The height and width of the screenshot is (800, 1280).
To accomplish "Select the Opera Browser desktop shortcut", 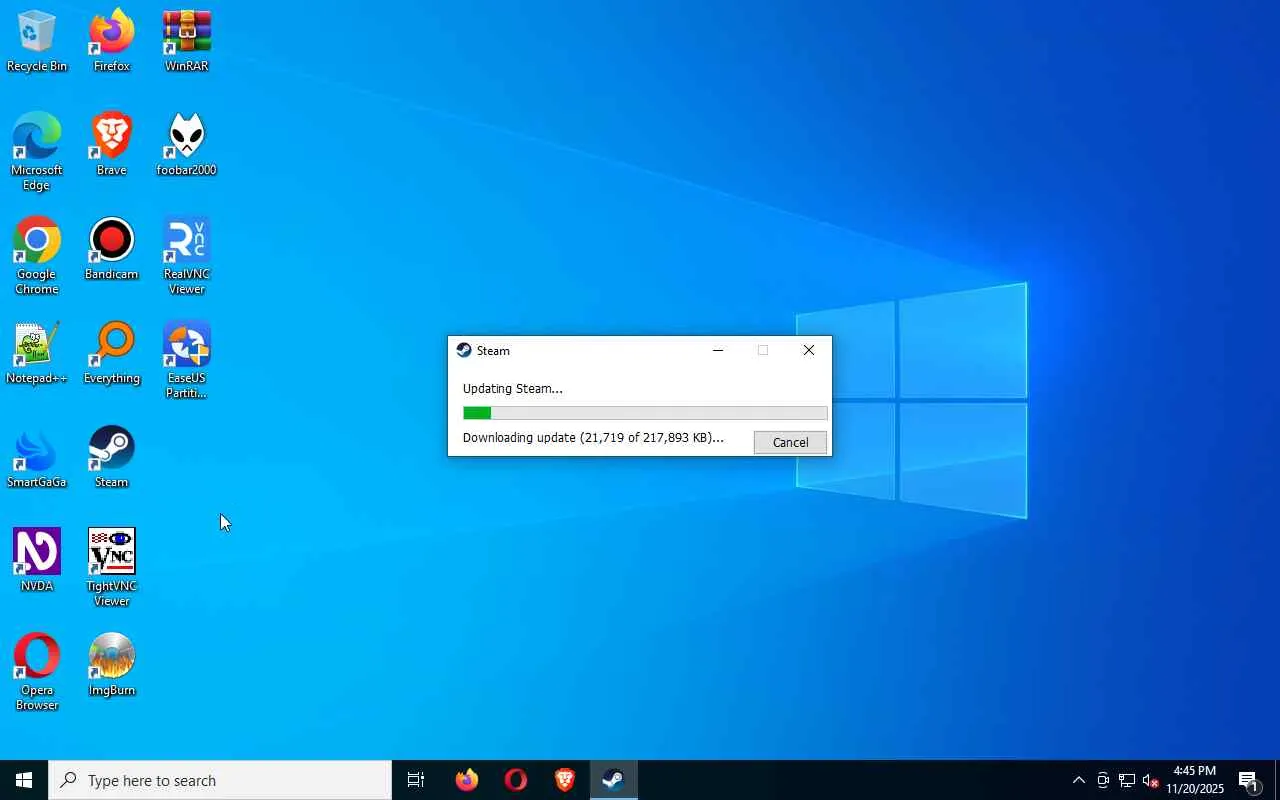I will coord(37,673).
